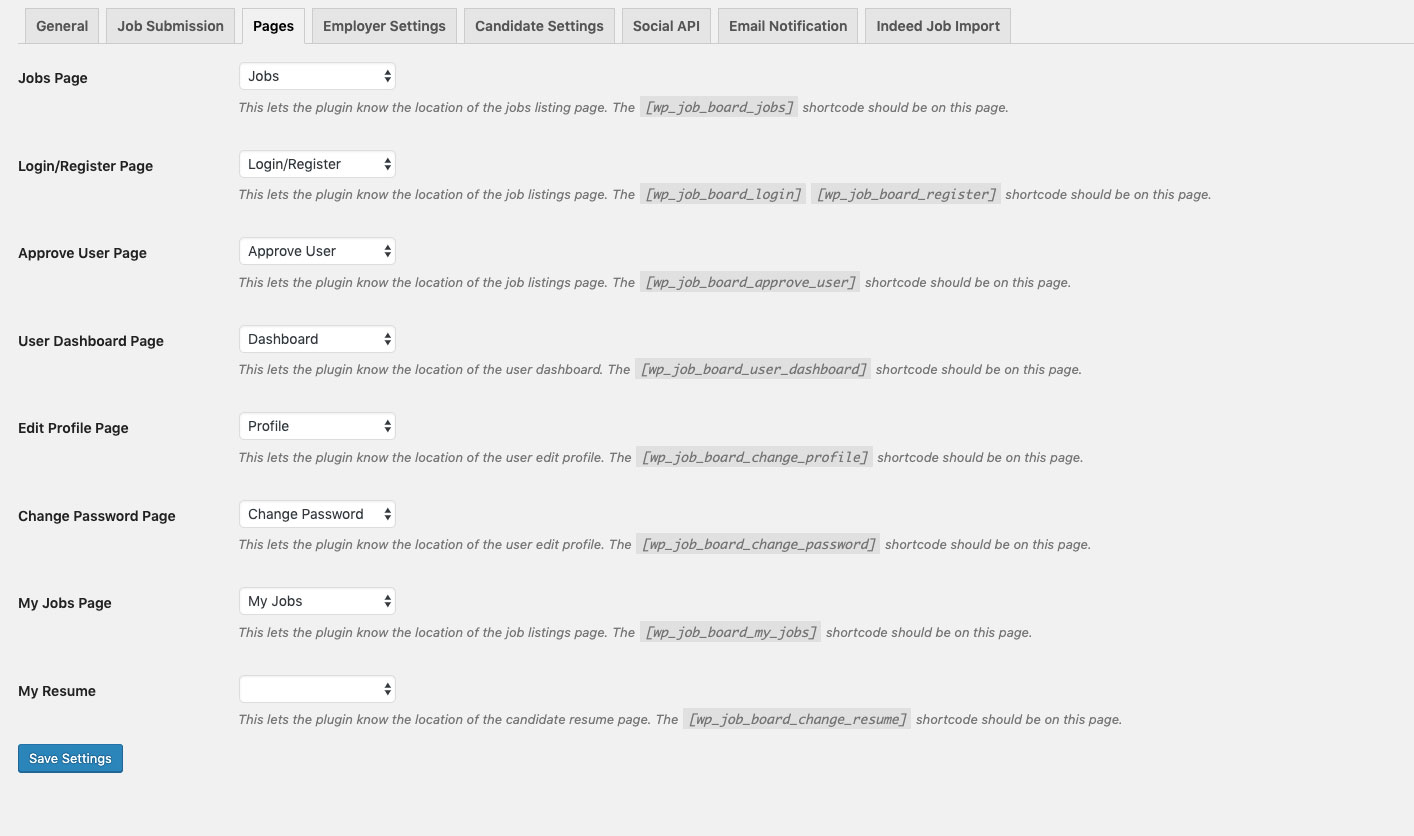Go to the Employer Settings tab
This screenshot has height=836, width=1414.
[x=384, y=26]
